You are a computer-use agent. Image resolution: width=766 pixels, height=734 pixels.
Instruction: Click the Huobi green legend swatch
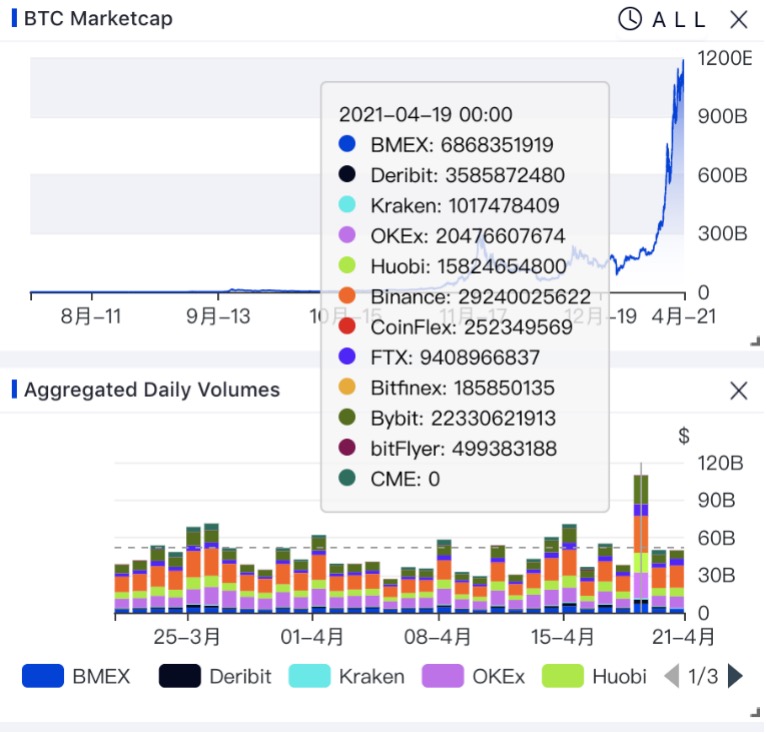[563, 676]
